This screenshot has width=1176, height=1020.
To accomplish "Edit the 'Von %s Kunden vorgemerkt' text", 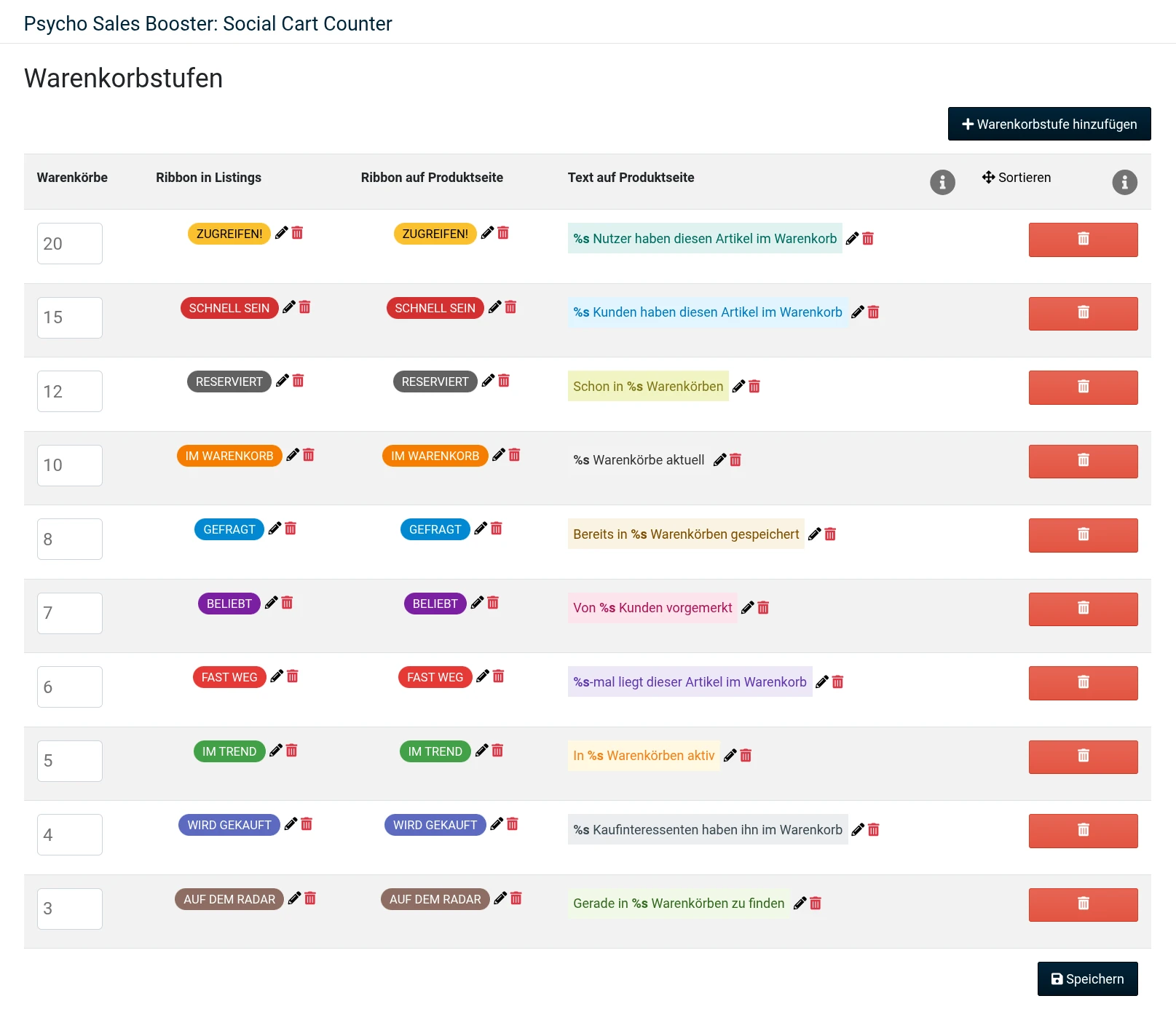I will click(747, 608).
